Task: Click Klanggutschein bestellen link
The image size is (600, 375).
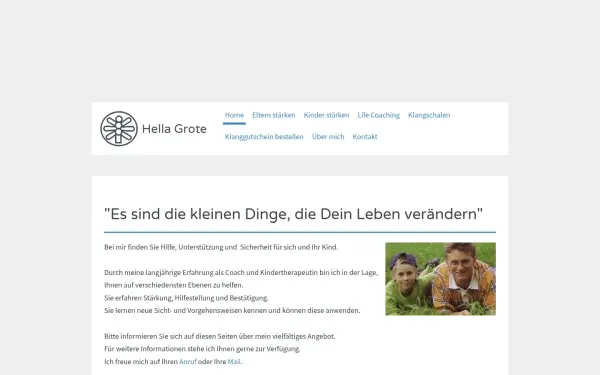Action: (x=264, y=137)
